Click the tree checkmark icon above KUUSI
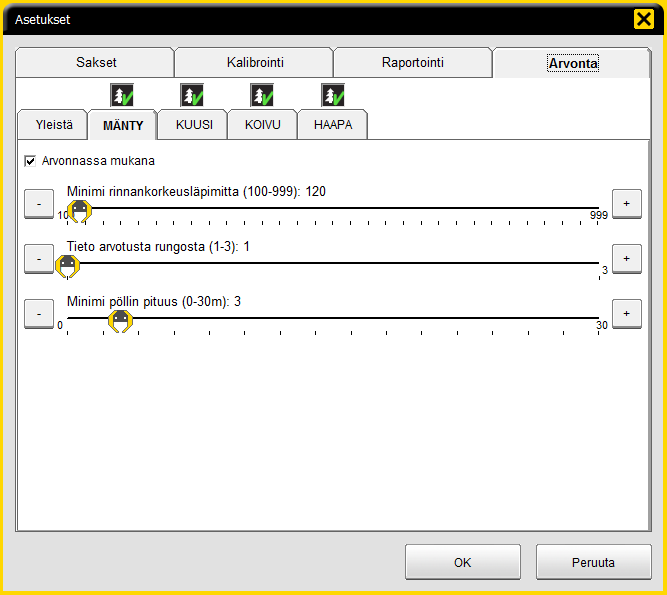The width and height of the screenshot is (667, 595). point(192,95)
